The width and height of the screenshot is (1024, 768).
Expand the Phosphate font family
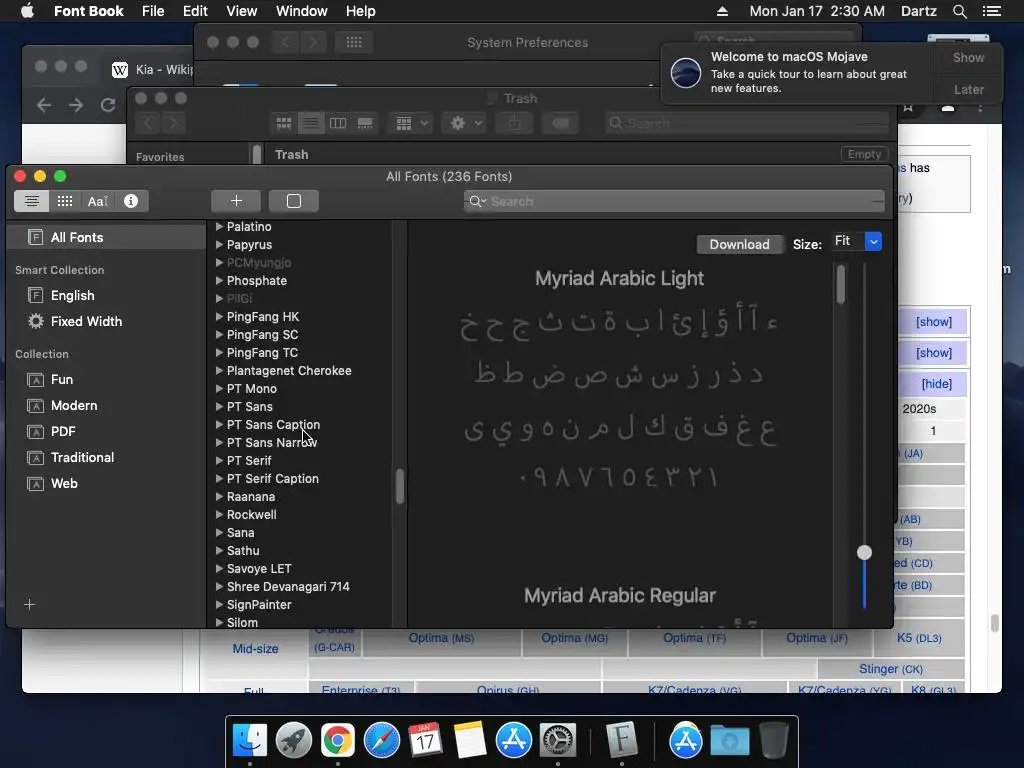point(219,281)
